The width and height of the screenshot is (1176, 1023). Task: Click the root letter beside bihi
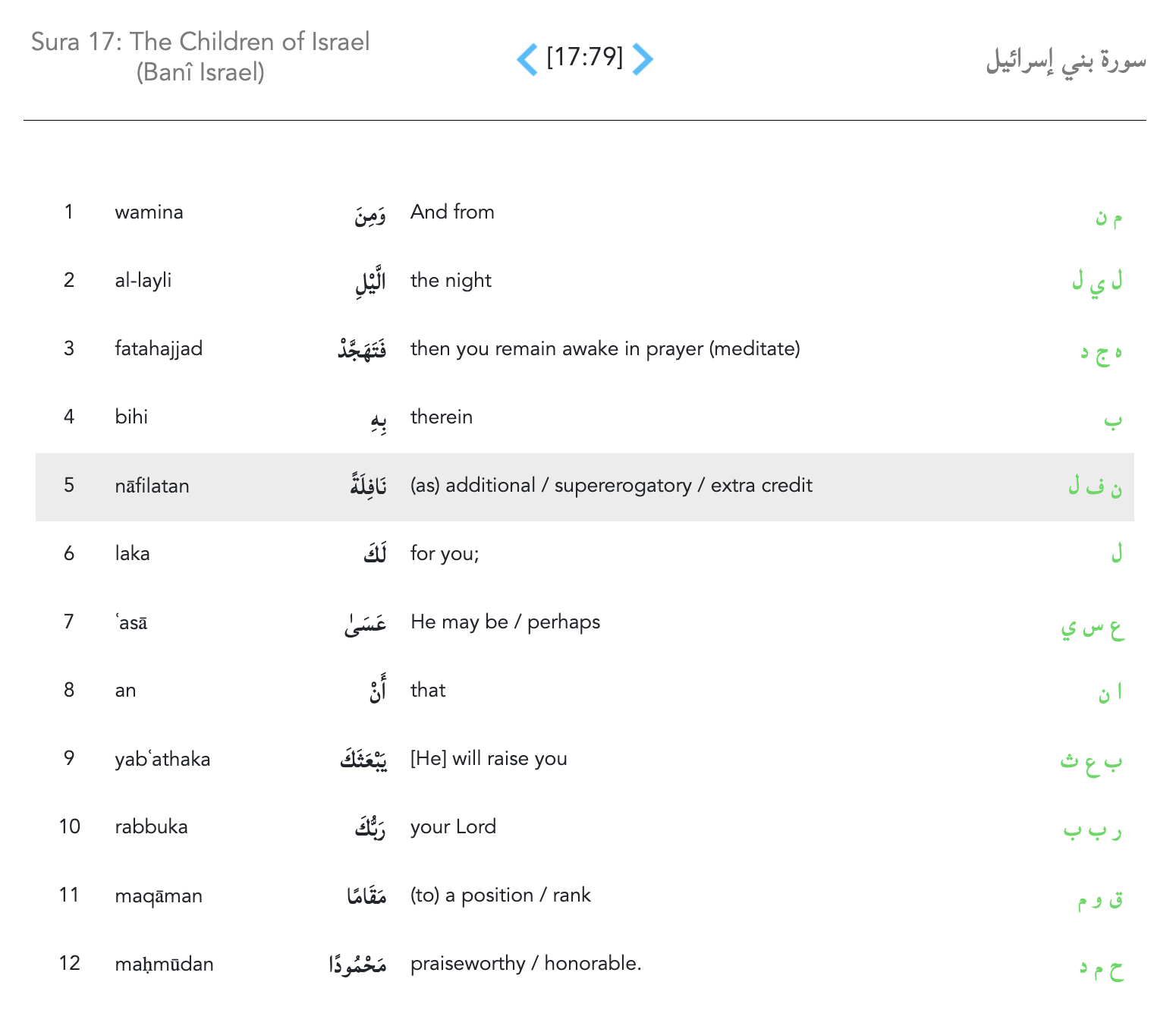(x=1113, y=420)
